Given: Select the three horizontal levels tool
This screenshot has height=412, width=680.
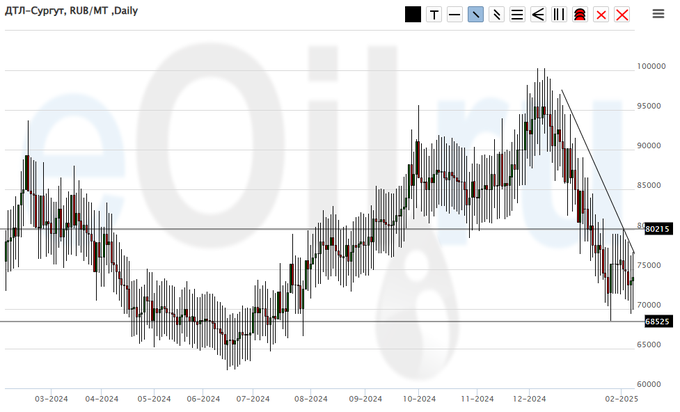Looking at the screenshot, I should tap(517, 14).
